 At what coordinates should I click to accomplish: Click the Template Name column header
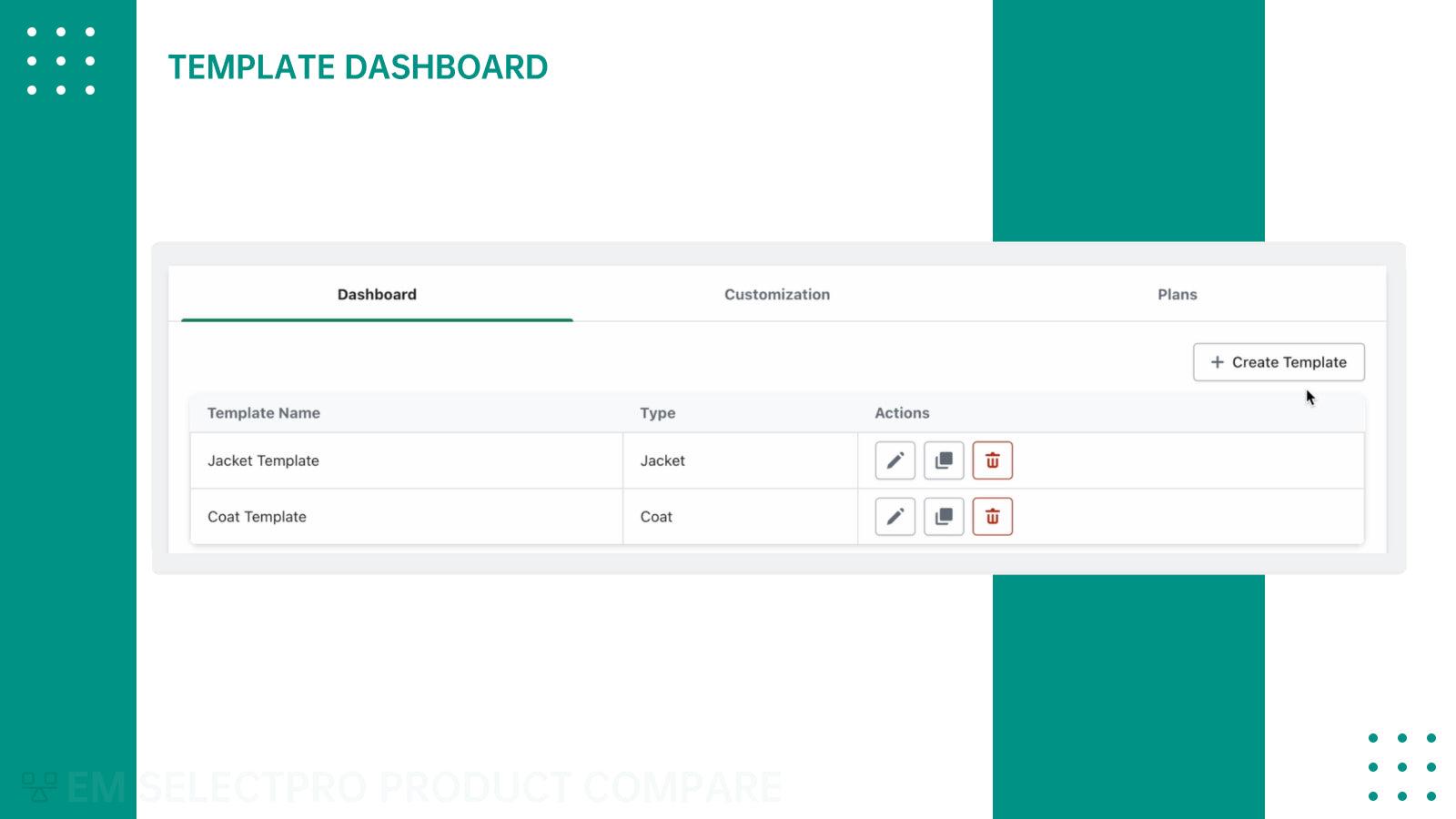tap(263, 412)
